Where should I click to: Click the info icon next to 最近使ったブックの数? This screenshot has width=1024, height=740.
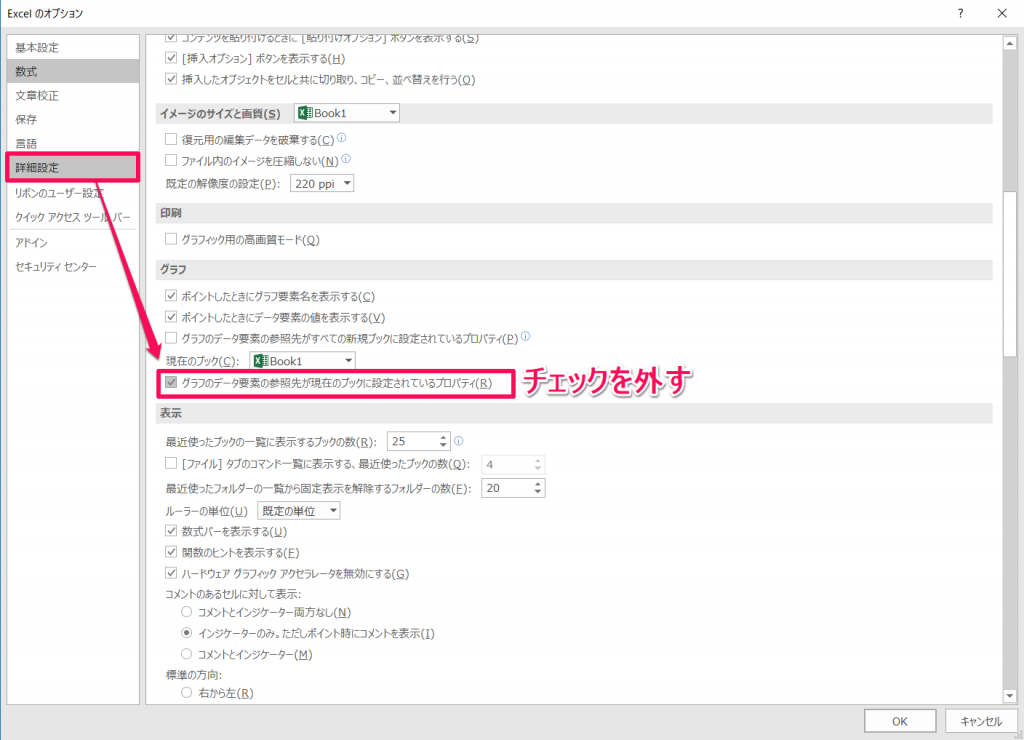[459, 440]
